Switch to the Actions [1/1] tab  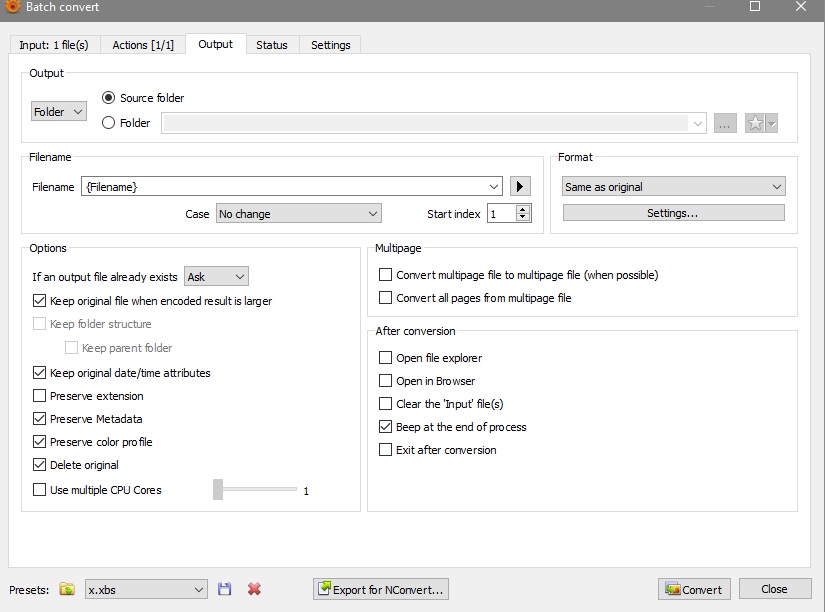click(x=143, y=45)
